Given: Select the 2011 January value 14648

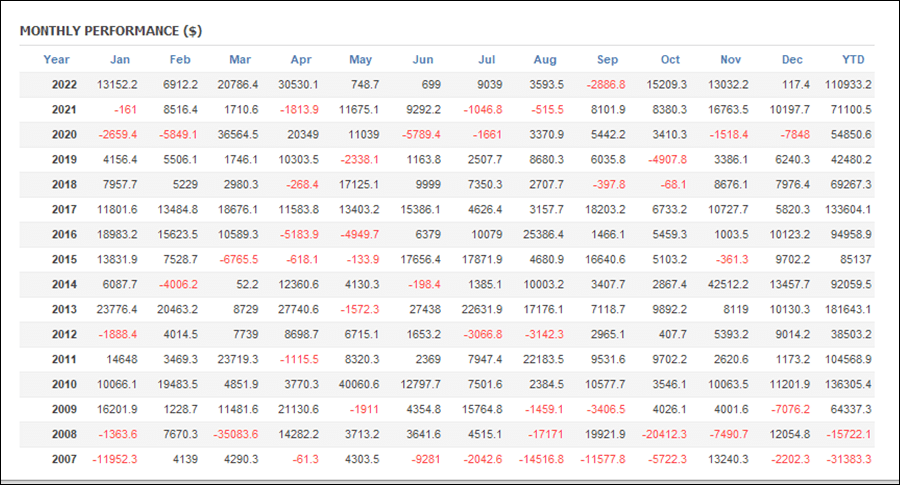Looking at the screenshot, I should point(122,359).
